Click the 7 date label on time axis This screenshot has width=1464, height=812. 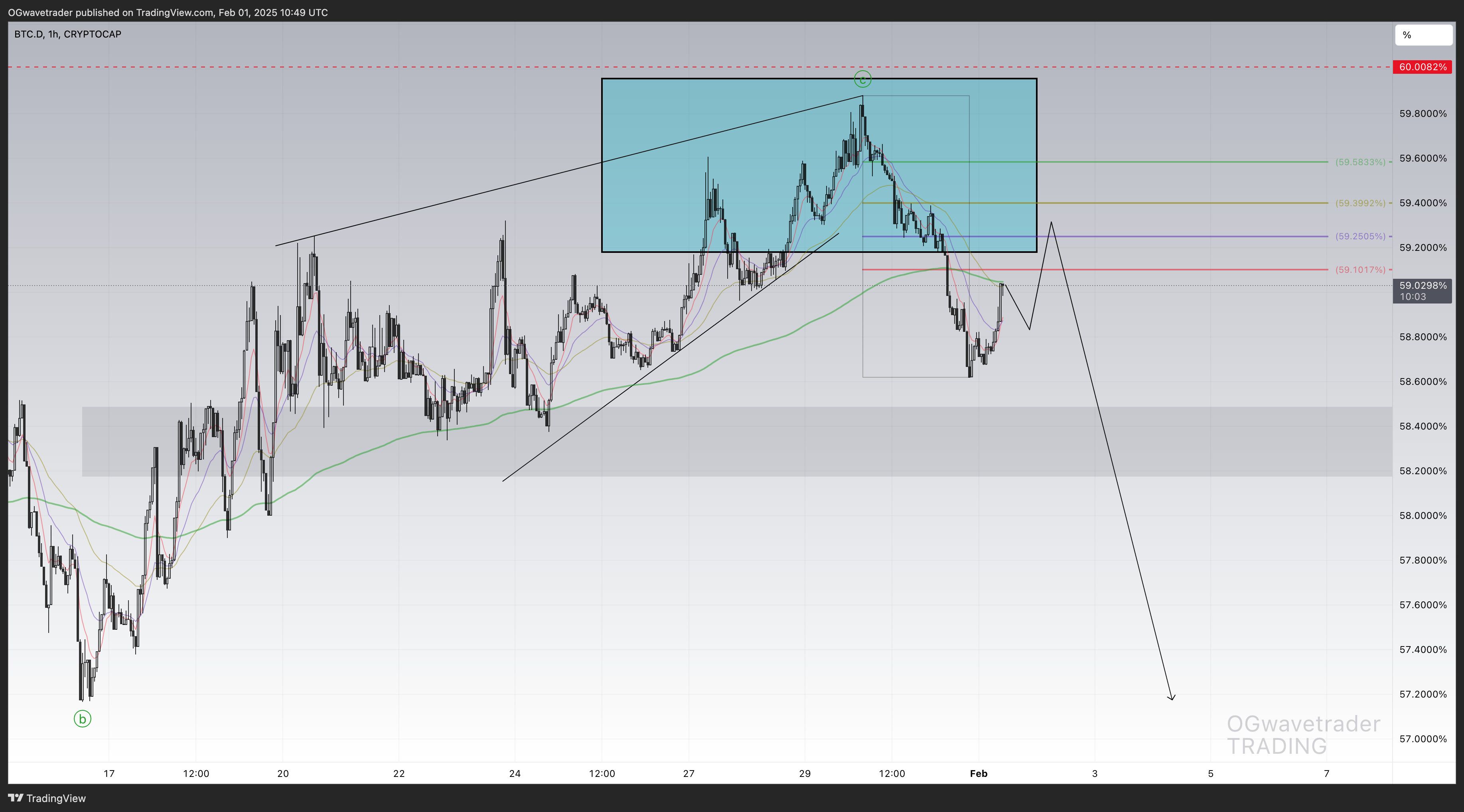click(x=1326, y=773)
